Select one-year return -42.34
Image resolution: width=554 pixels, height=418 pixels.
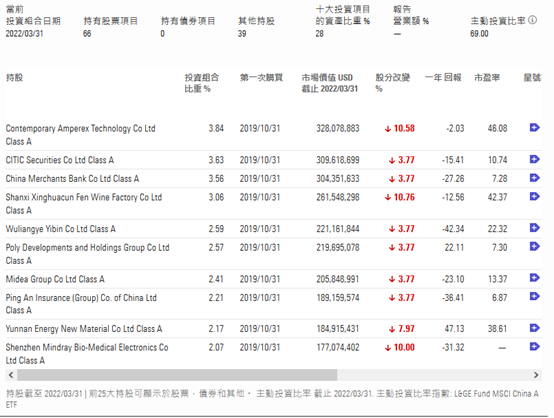(x=453, y=229)
